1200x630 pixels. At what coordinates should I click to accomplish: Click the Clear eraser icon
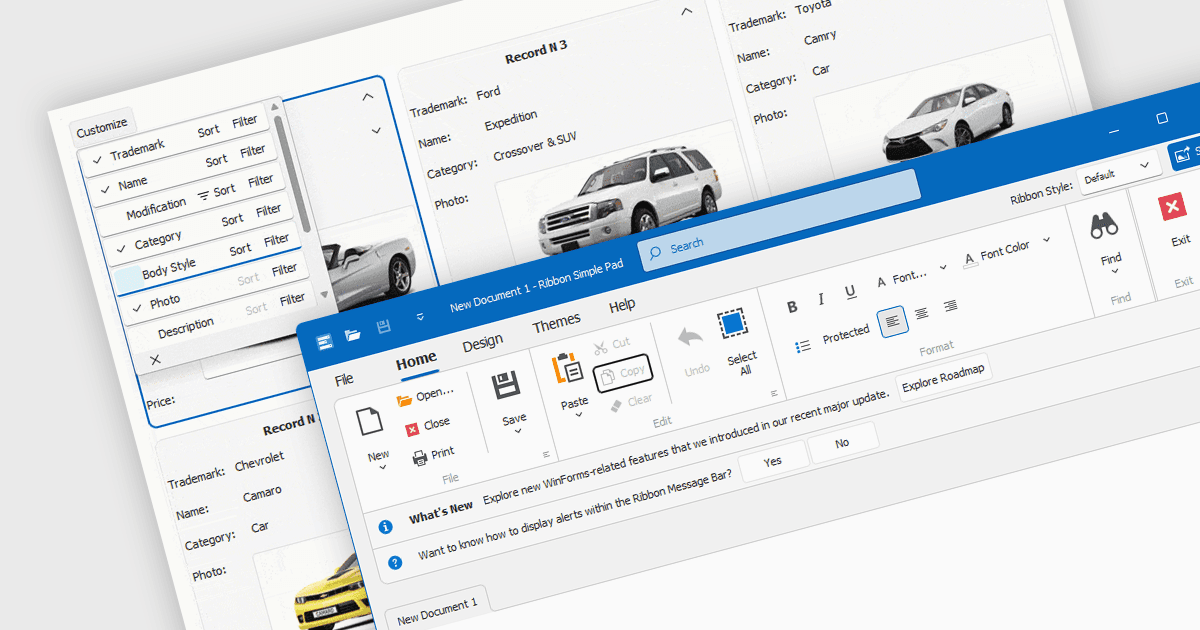[616, 404]
